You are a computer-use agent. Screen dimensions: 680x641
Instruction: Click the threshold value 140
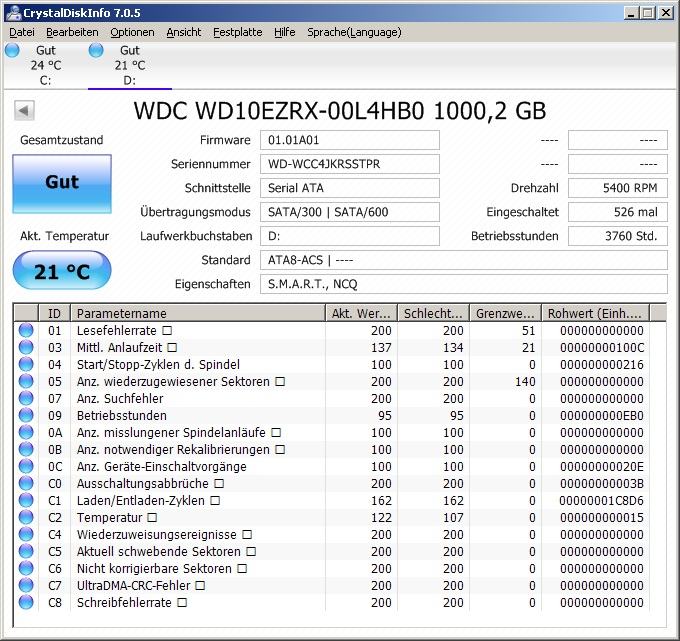click(525, 381)
